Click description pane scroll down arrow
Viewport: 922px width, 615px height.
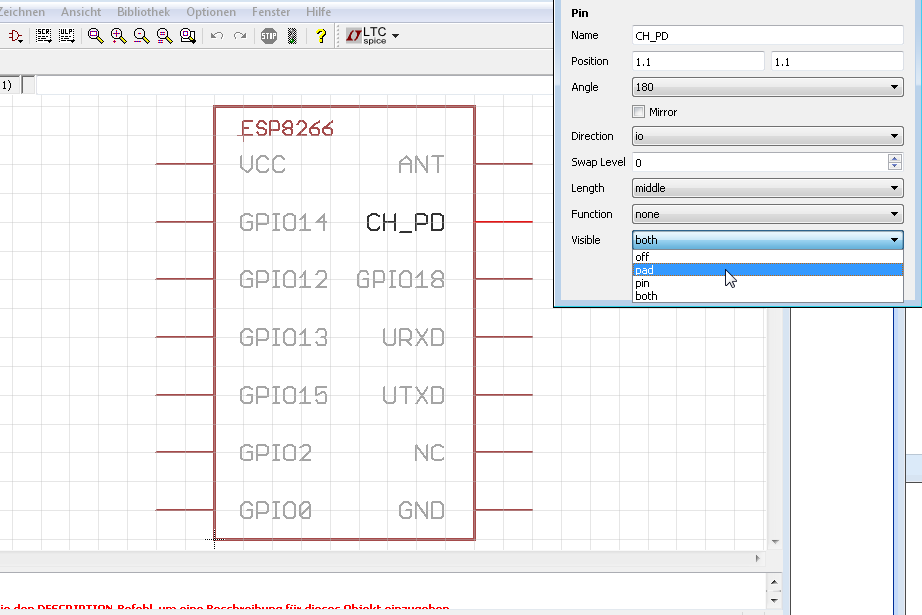coord(774,600)
